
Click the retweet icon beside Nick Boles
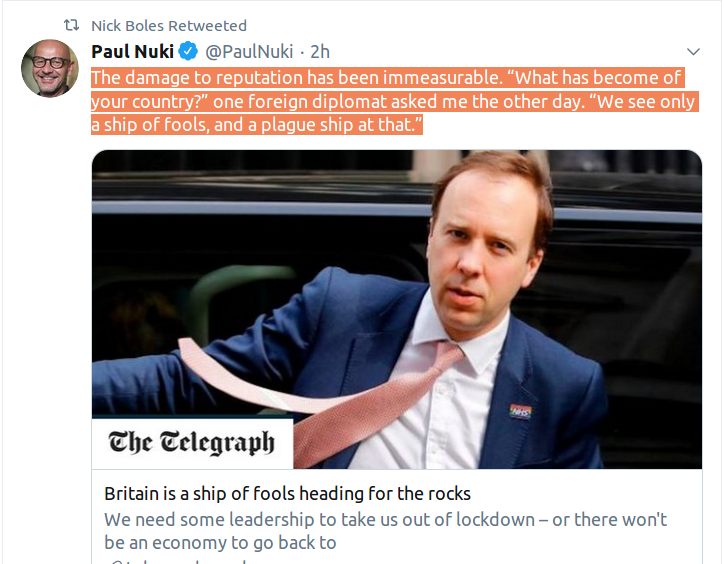[x=71, y=25]
